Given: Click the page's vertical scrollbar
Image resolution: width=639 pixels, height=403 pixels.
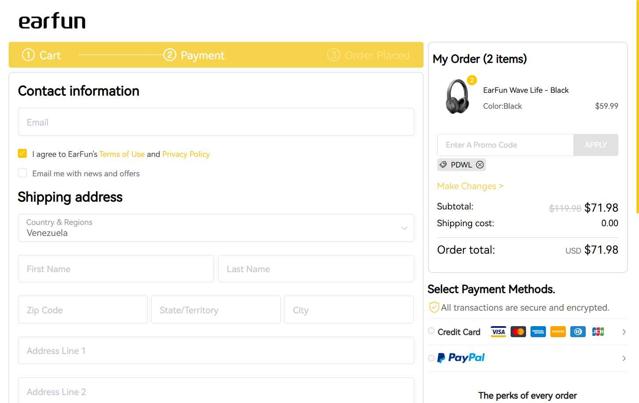Looking at the screenshot, I should pyautogui.click(x=637, y=106).
